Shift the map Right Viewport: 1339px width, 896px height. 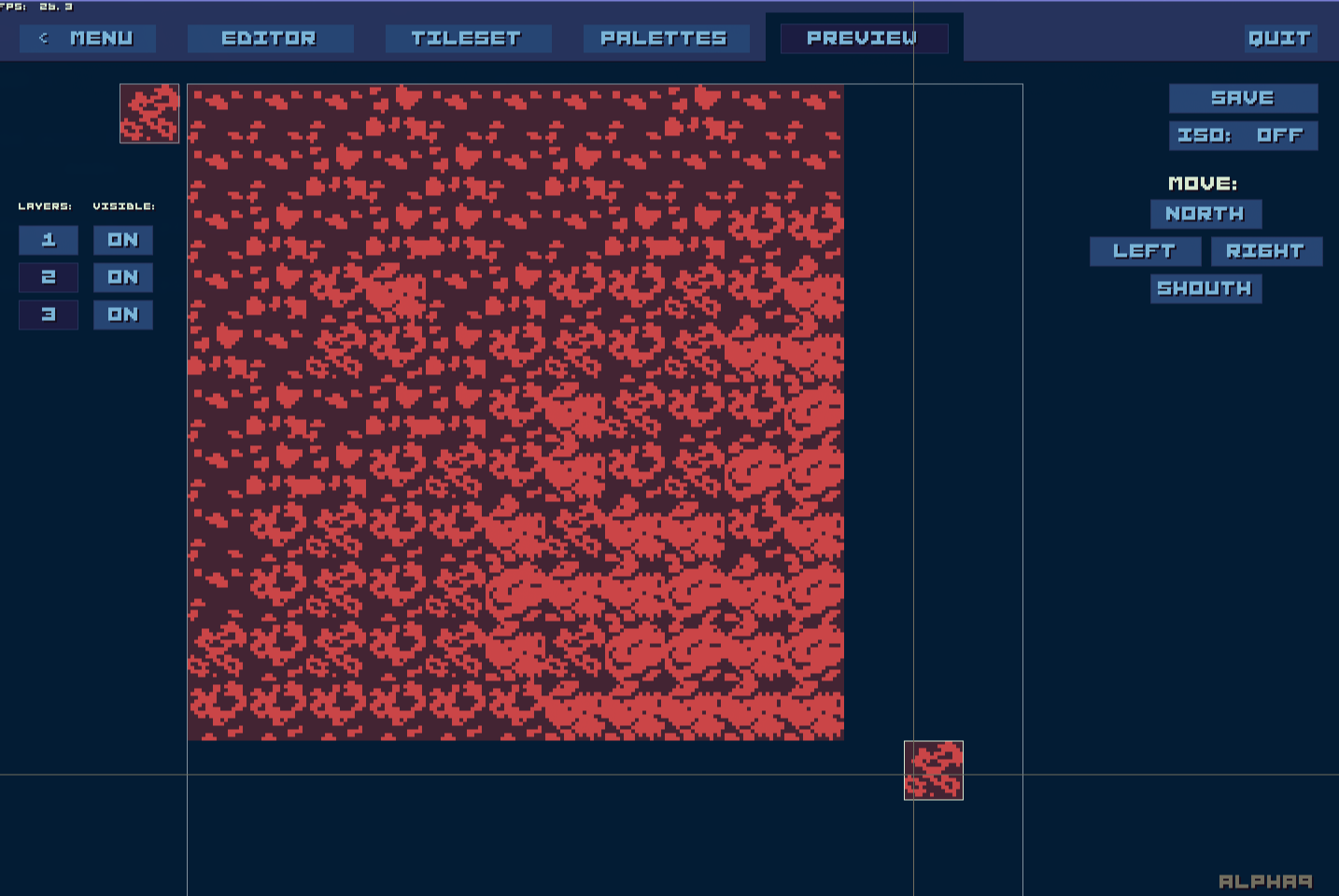click(1265, 251)
